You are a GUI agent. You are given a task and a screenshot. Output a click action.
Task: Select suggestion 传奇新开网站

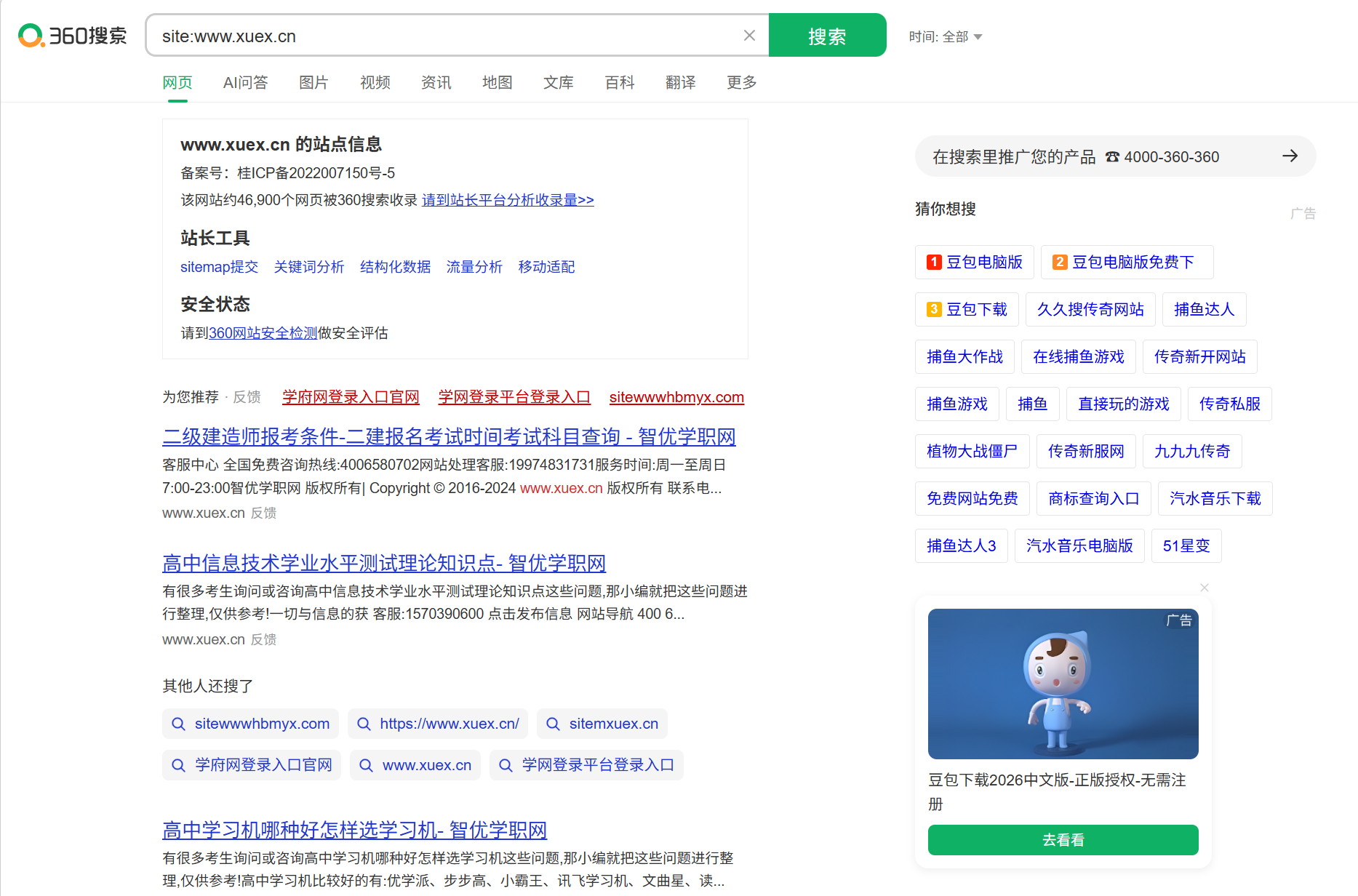pyautogui.click(x=1200, y=356)
